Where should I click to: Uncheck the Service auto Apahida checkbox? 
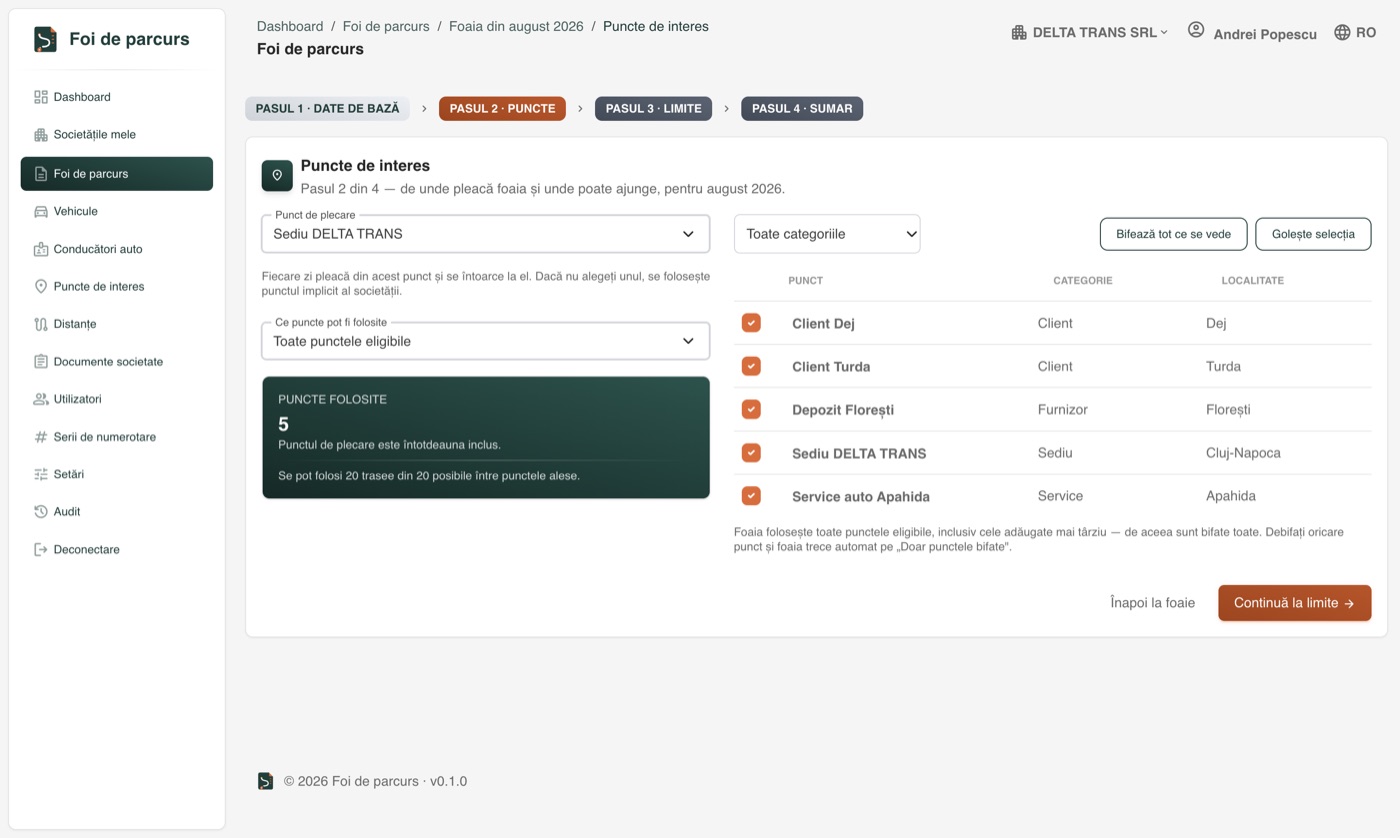[751, 496]
